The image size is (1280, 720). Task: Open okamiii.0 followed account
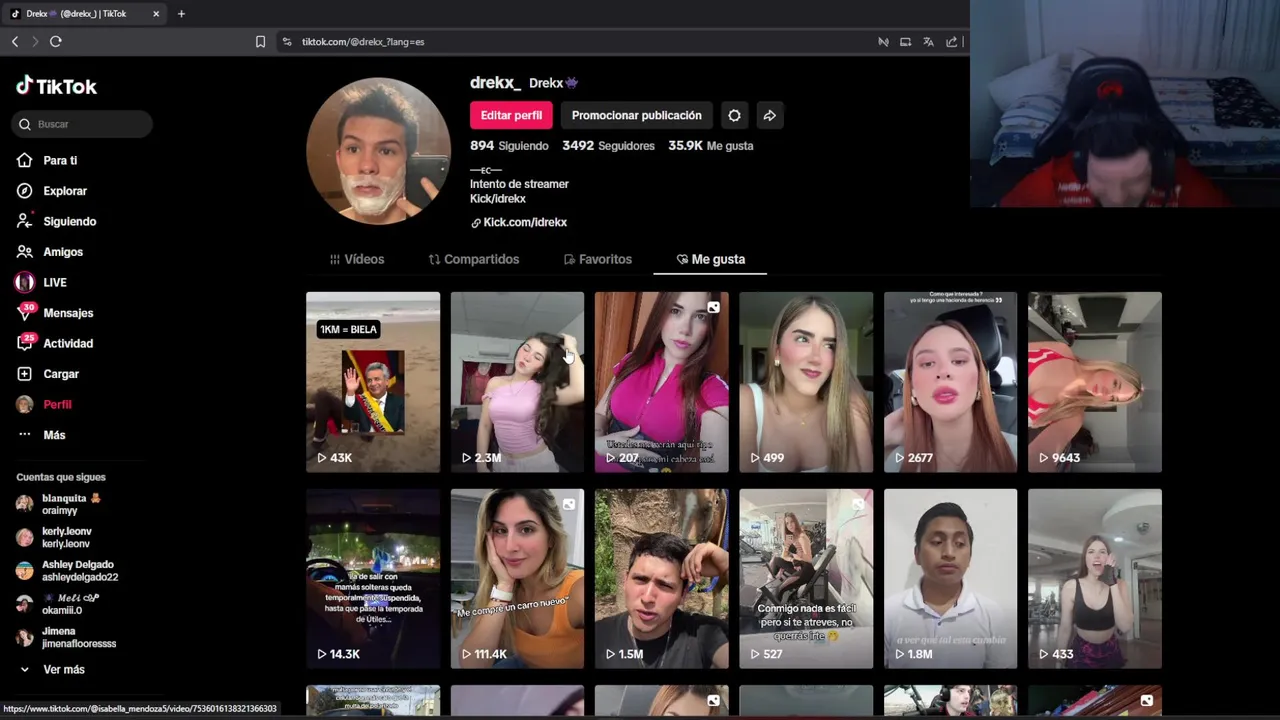(x=58, y=604)
